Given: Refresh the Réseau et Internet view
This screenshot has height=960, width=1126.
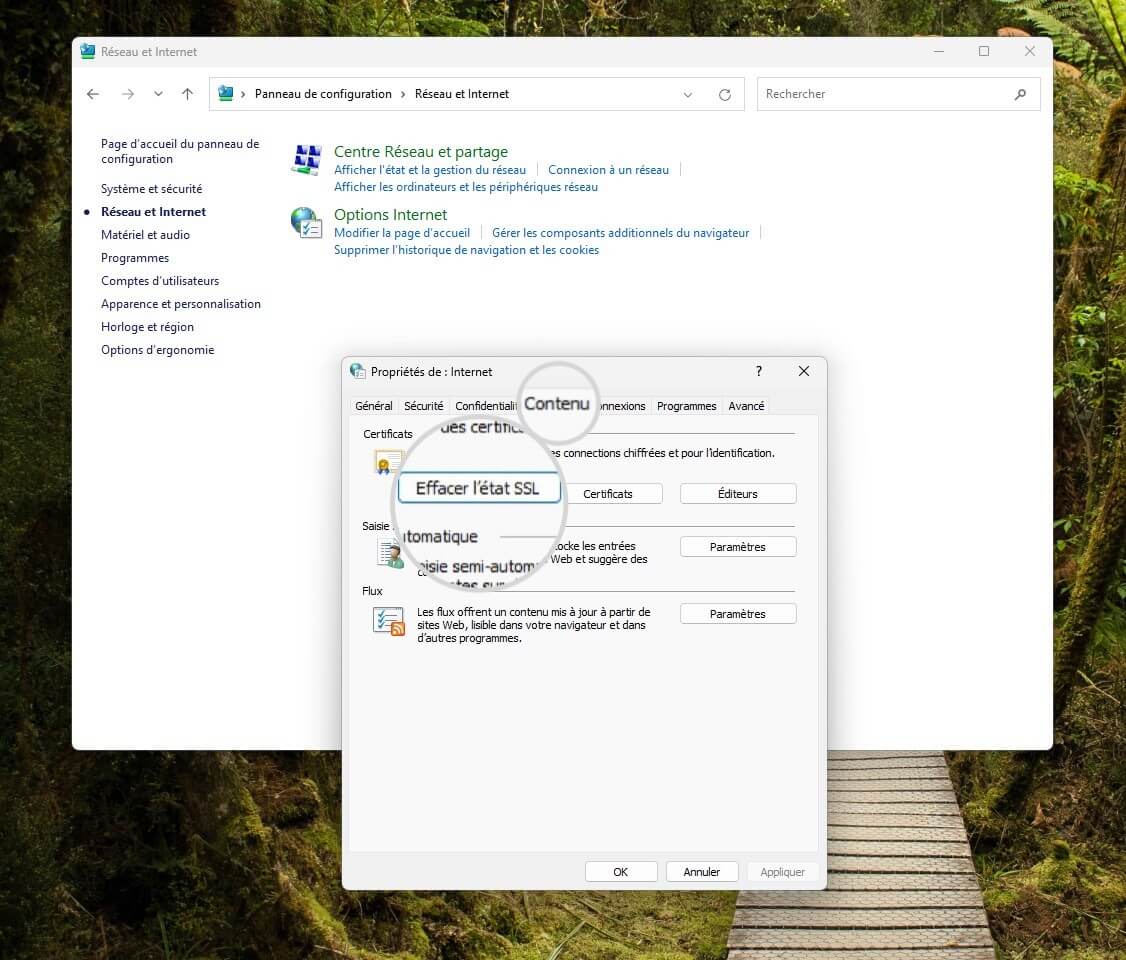Looking at the screenshot, I should click(x=725, y=95).
